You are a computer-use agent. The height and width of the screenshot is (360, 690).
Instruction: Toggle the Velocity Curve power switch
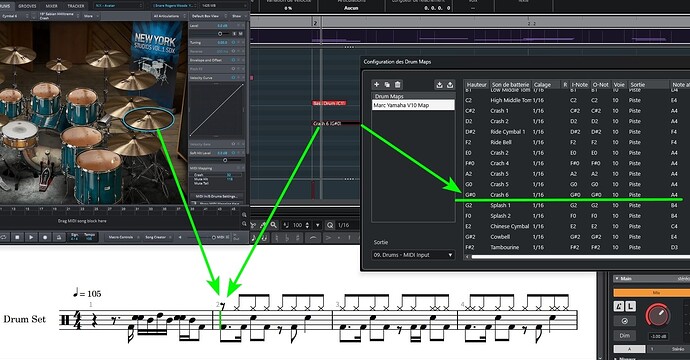[234, 78]
